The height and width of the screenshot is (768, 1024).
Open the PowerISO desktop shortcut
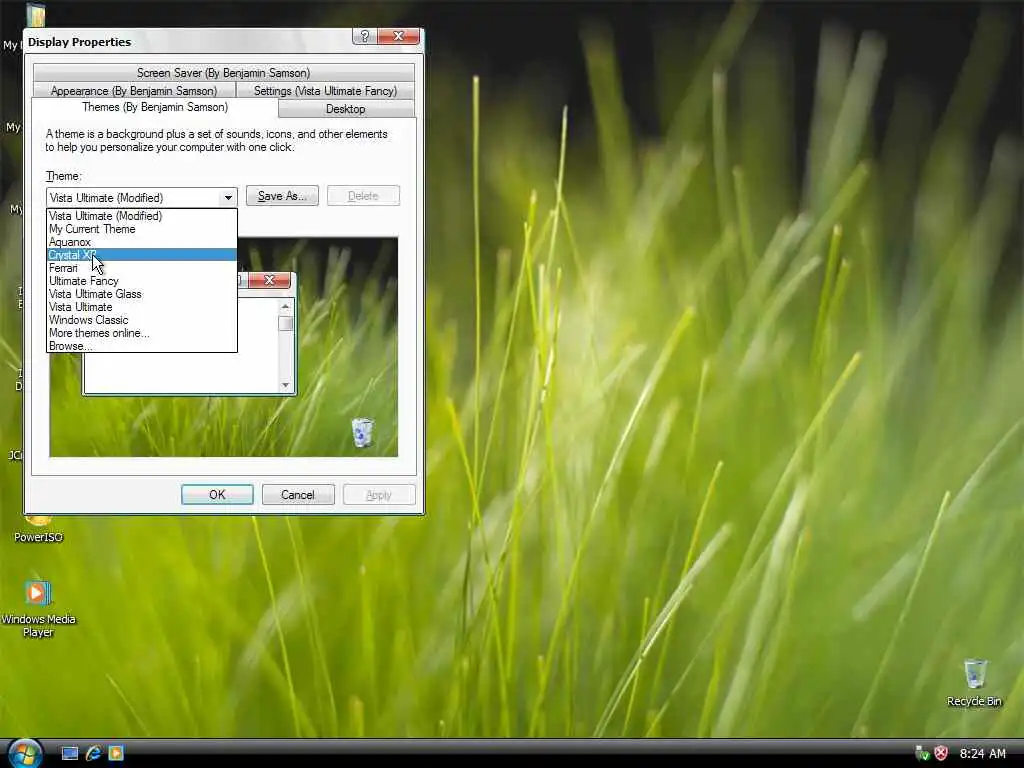click(x=38, y=530)
